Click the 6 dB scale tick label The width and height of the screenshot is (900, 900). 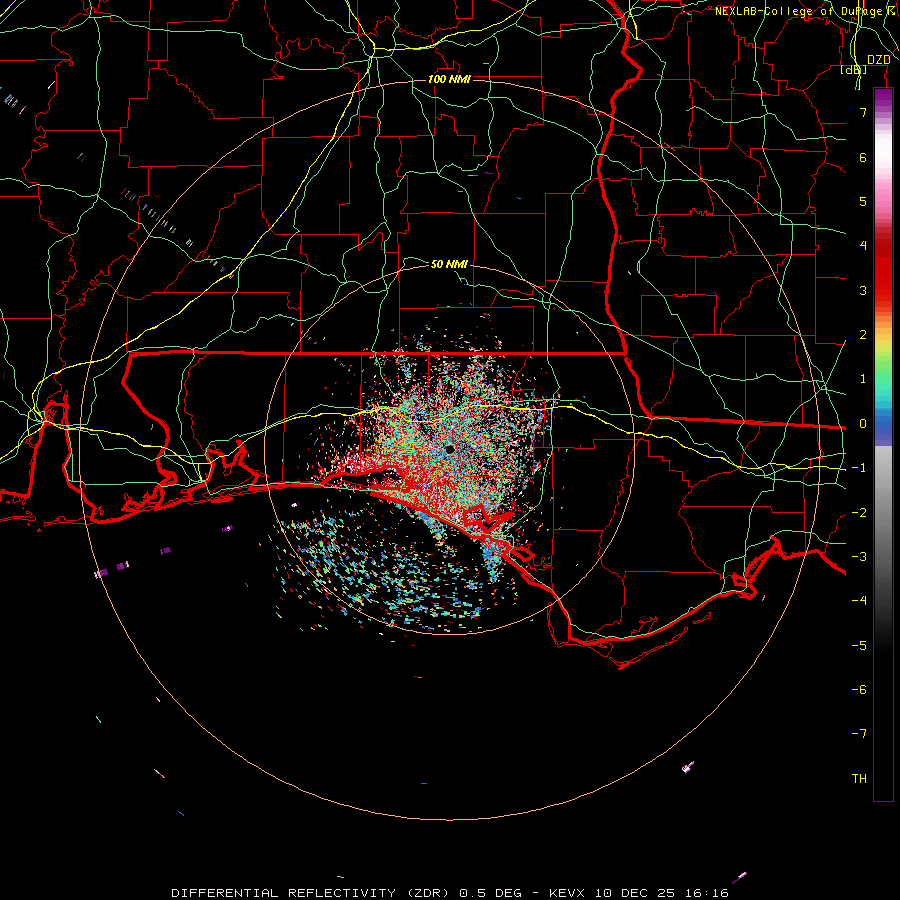[x=863, y=157]
